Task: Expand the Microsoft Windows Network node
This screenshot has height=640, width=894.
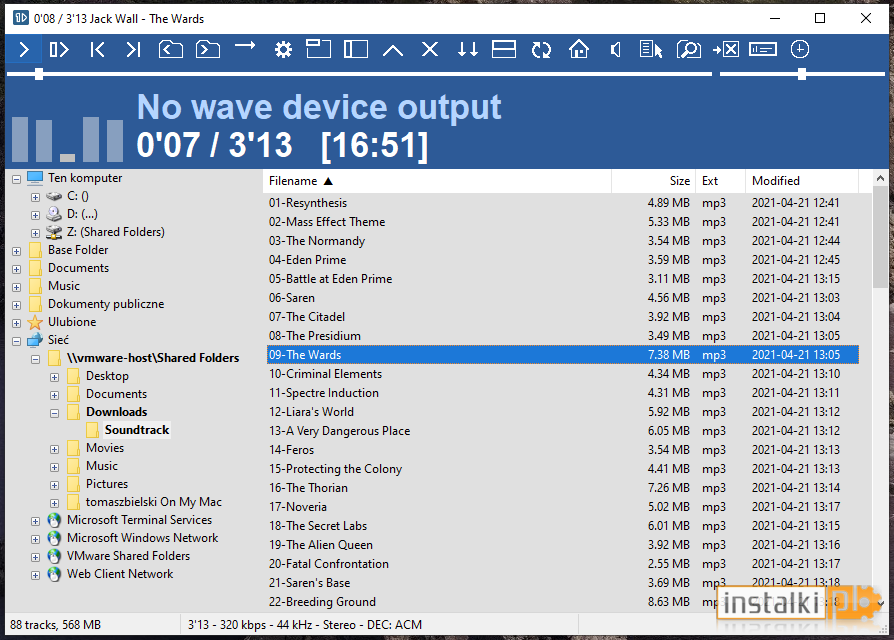Action: [x=35, y=539]
